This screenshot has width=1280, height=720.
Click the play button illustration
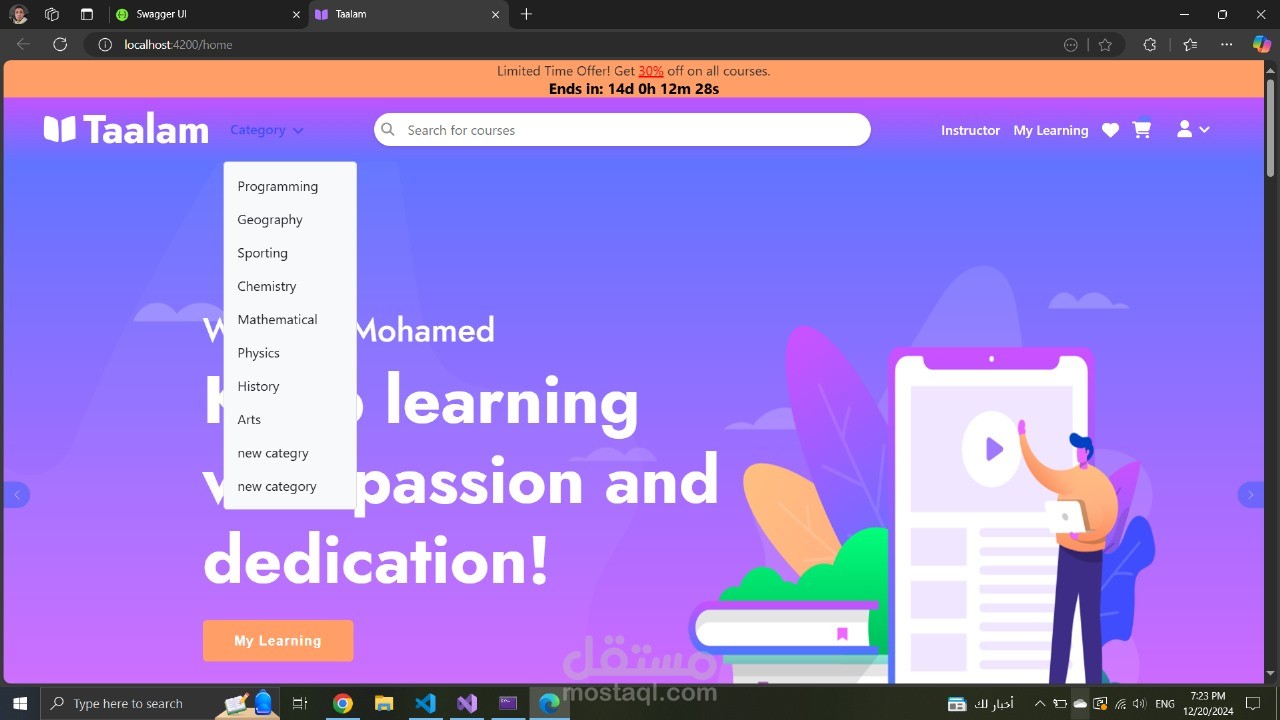point(991,449)
